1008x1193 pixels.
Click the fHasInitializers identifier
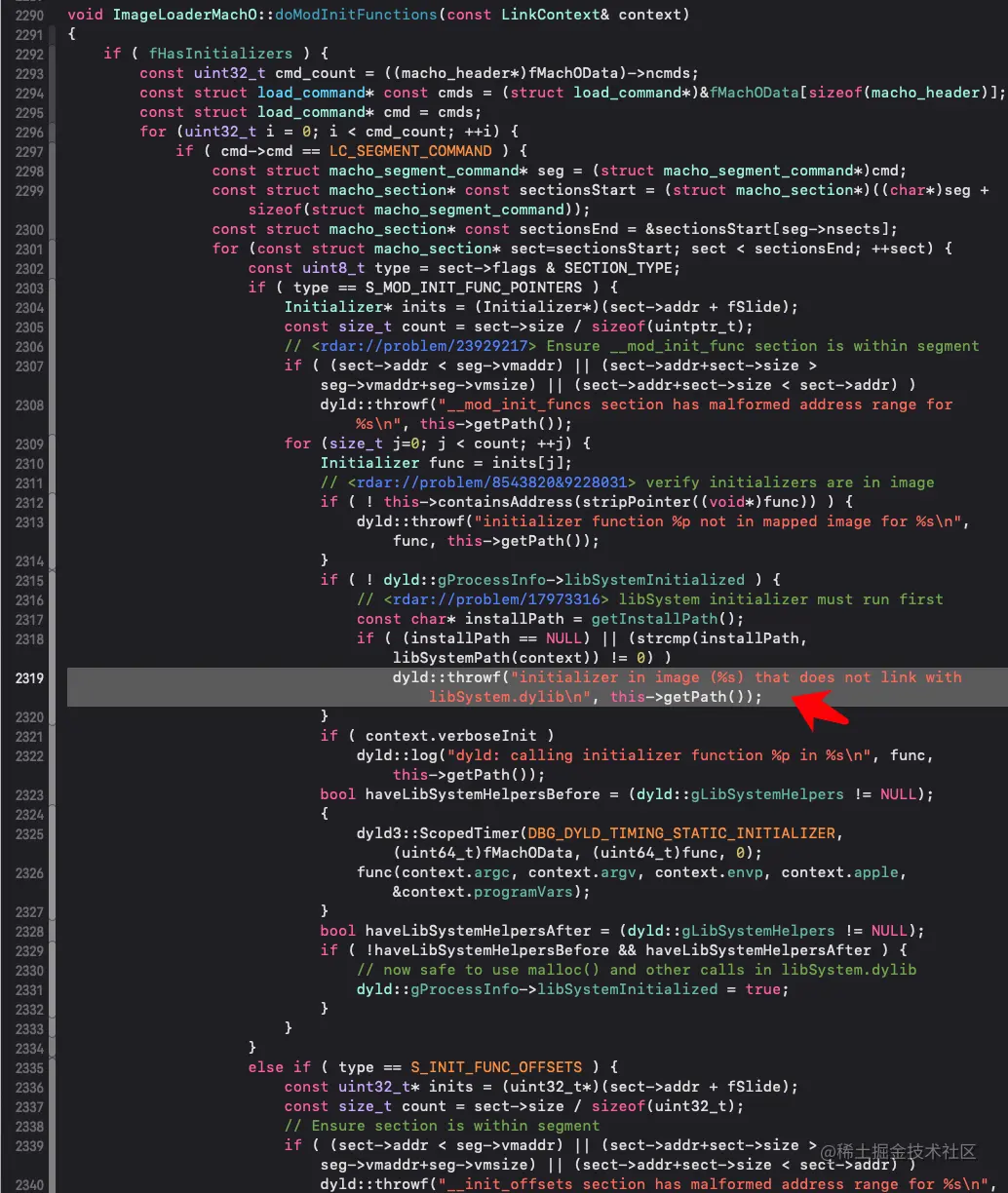pyautogui.click(x=220, y=54)
